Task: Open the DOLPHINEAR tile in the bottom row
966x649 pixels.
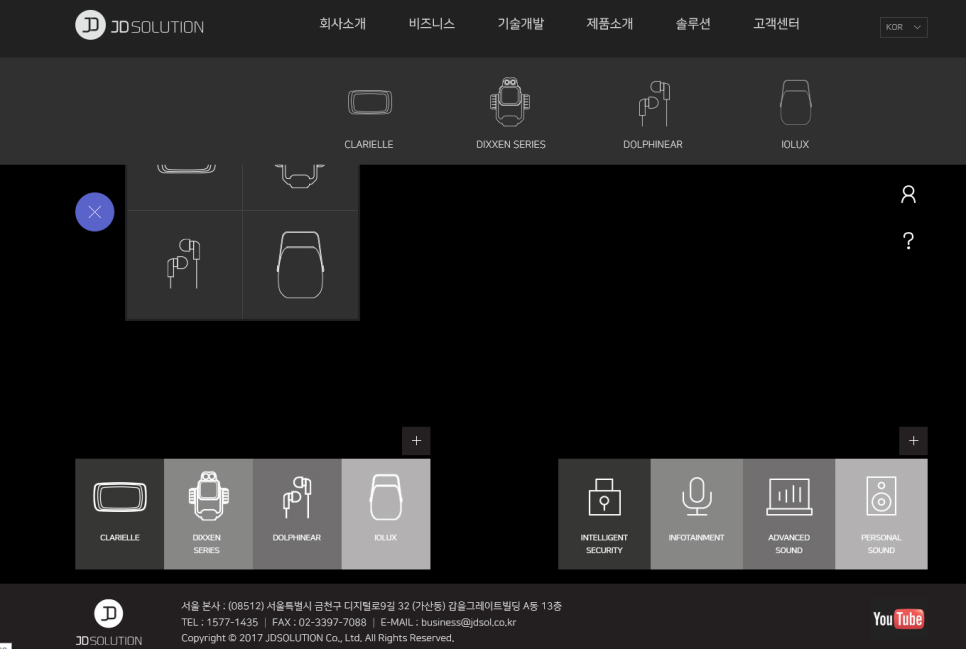Action: coord(297,513)
